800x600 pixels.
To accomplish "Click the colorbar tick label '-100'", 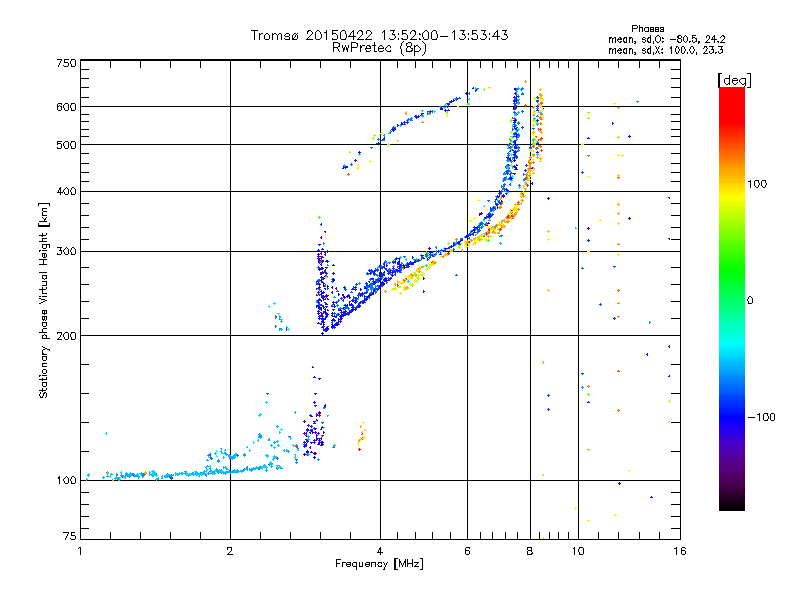I will tap(761, 417).
